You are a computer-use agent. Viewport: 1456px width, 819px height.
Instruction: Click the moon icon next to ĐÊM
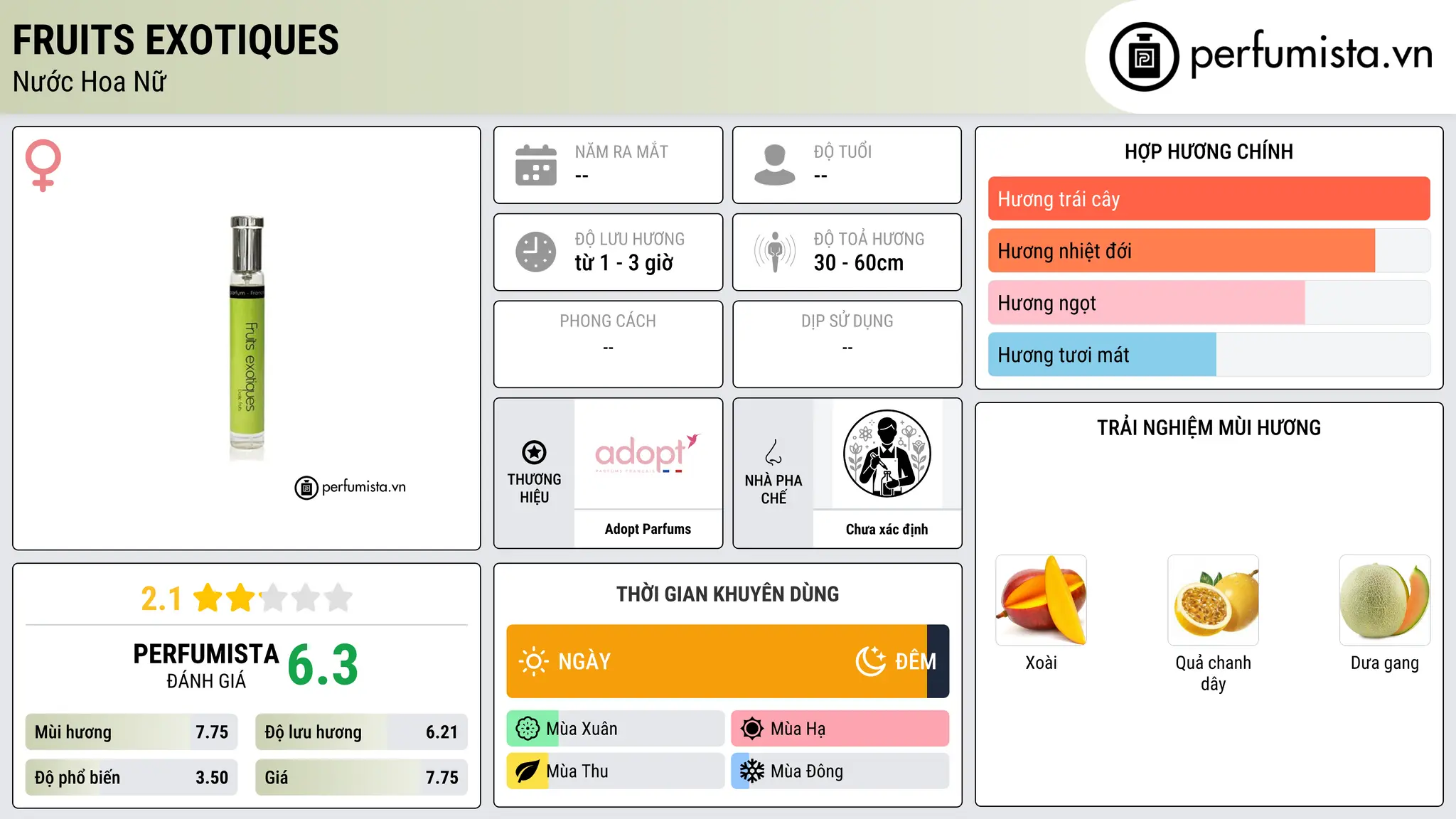(x=870, y=661)
